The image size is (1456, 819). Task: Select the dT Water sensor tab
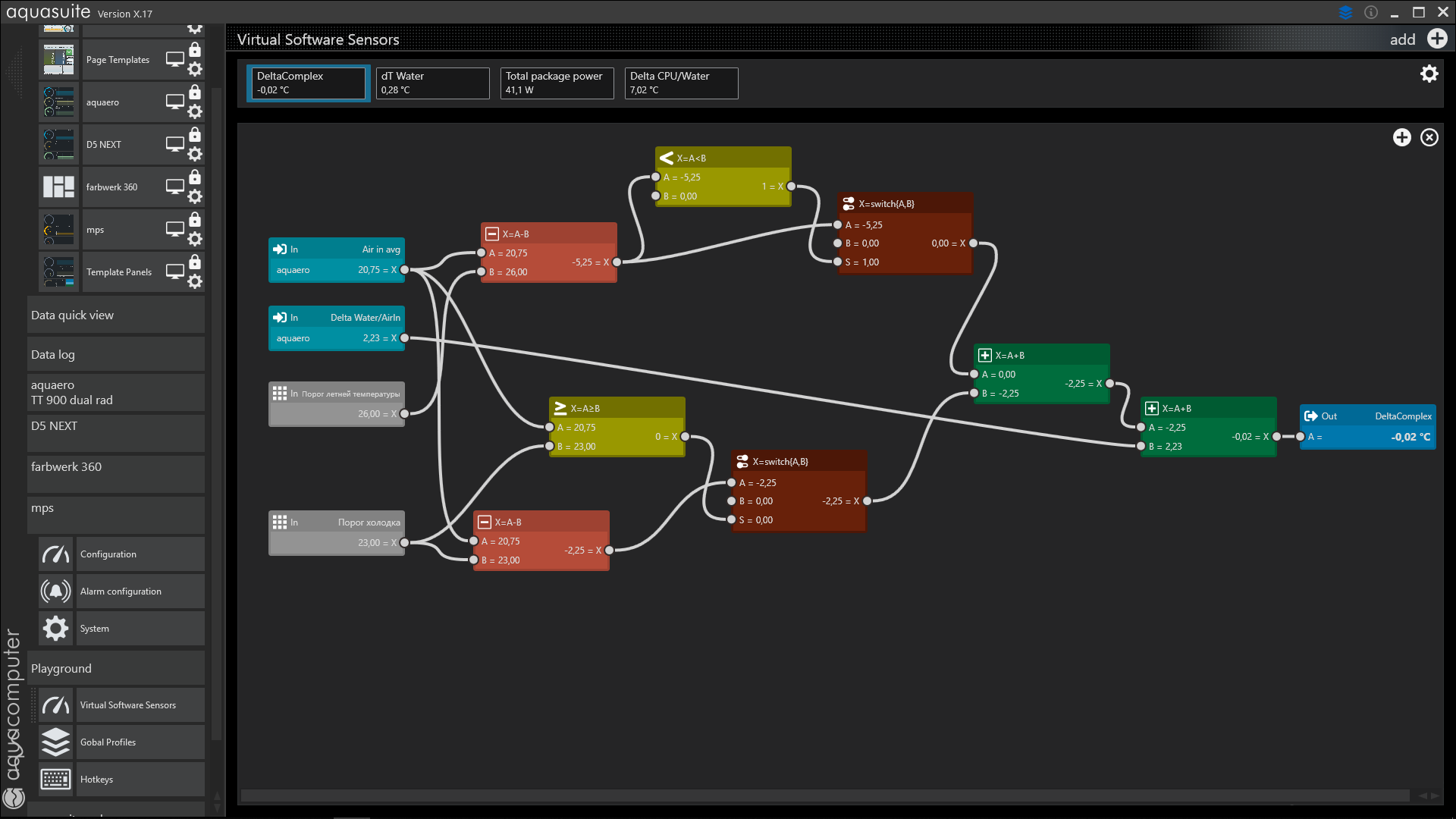click(x=432, y=83)
